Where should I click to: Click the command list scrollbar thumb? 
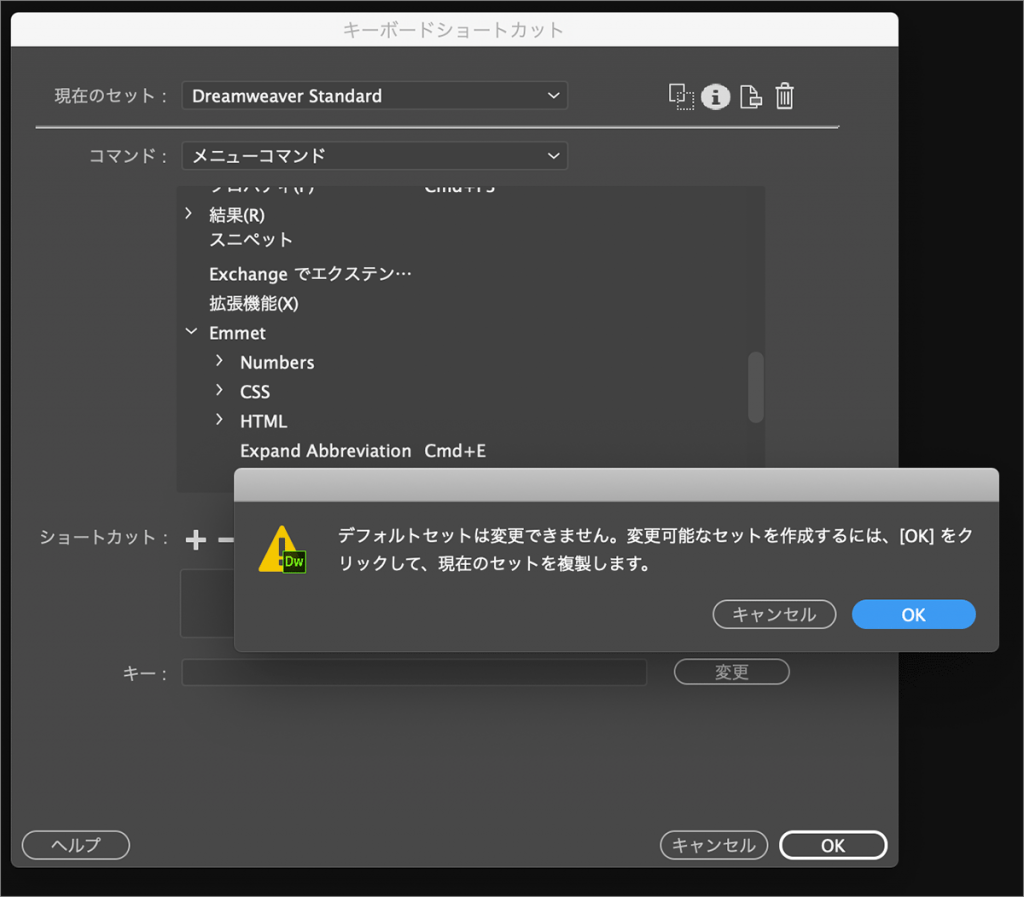(756, 386)
